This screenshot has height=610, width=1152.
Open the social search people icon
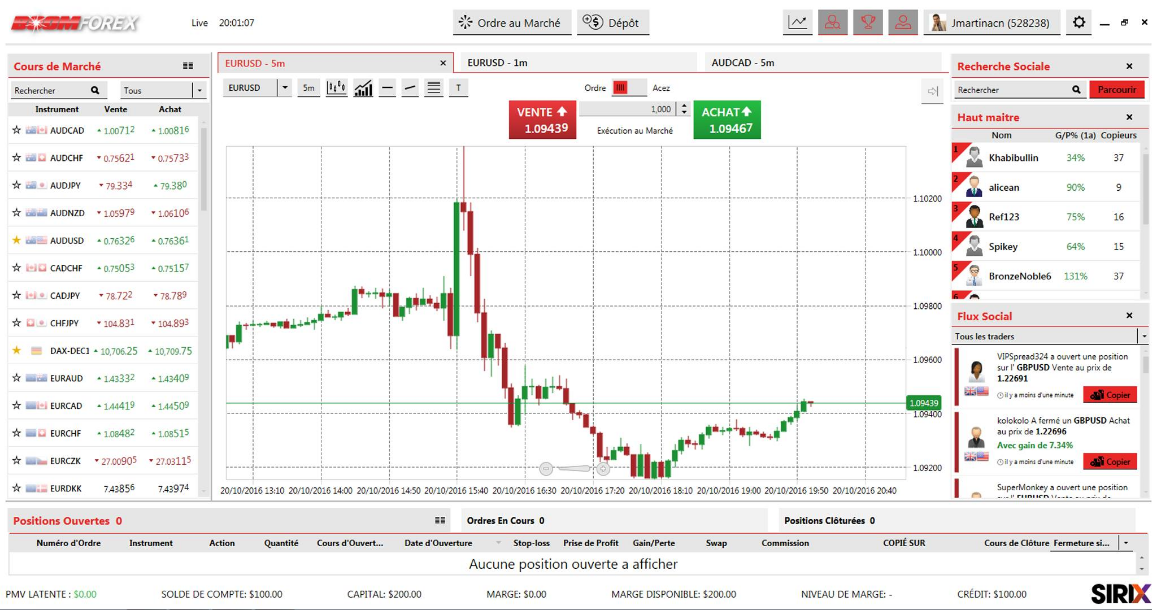point(832,23)
